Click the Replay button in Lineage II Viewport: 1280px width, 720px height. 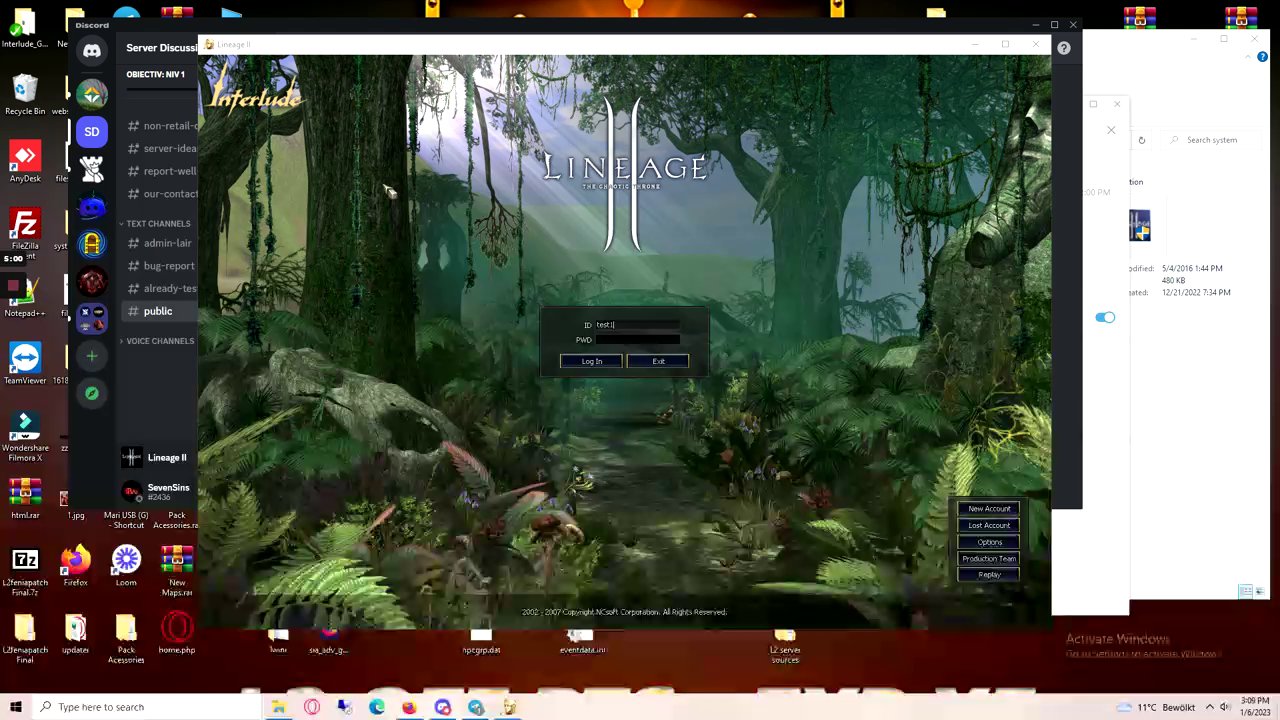[989, 574]
